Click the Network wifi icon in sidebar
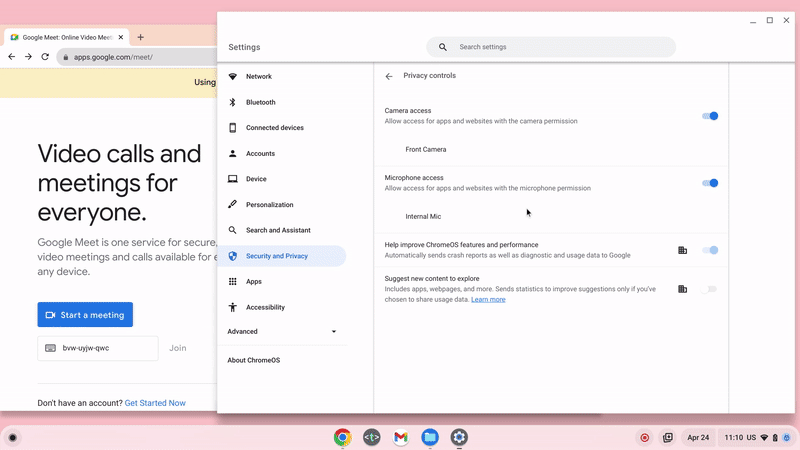The image size is (800, 450). pos(233,77)
